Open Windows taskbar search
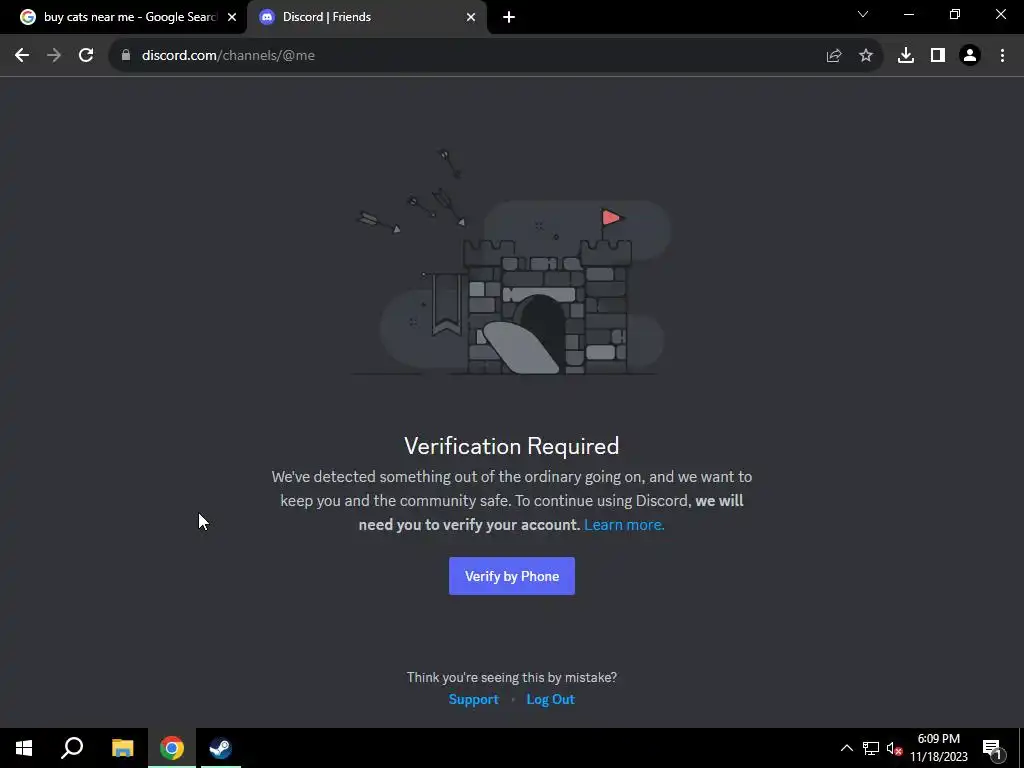Image resolution: width=1024 pixels, height=768 pixels. (72, 748)
